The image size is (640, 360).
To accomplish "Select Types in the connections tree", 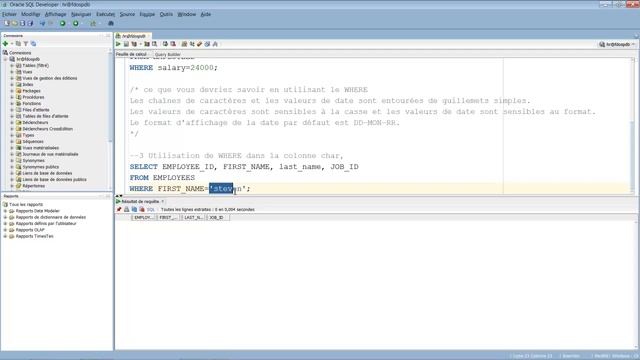I will pos(28,135).
